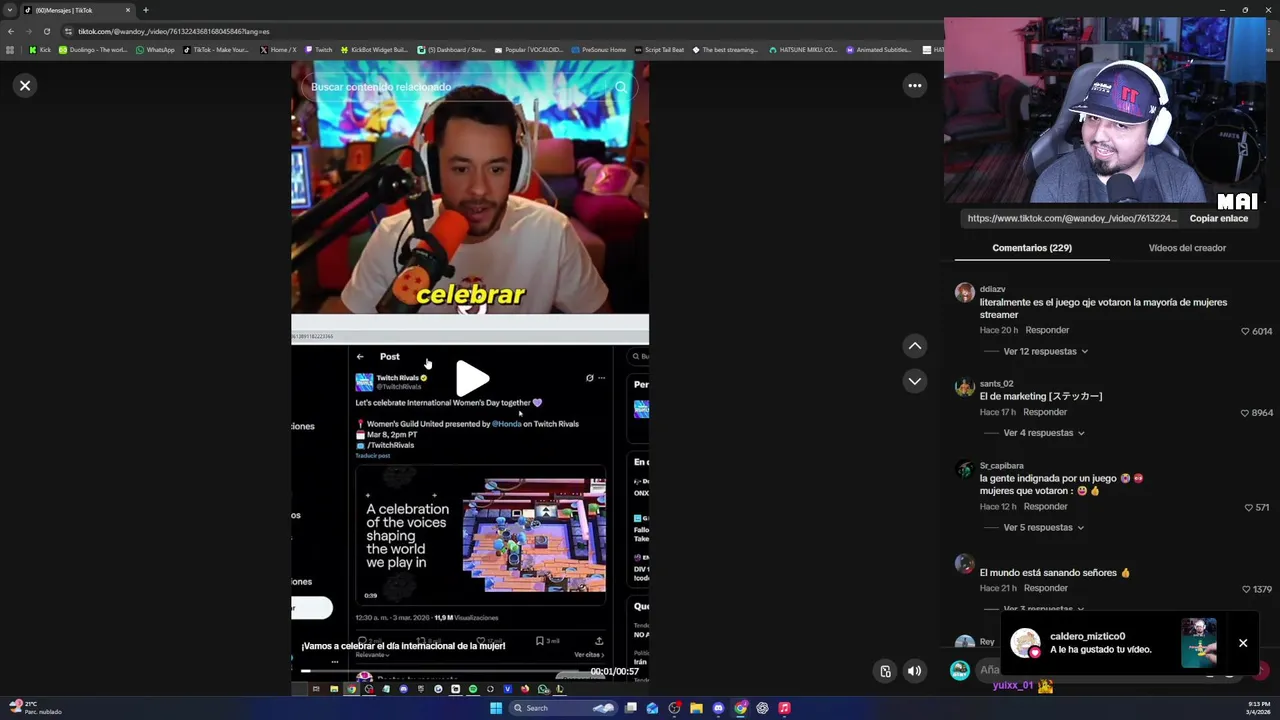Mute the video with the speaker icon

coord(914,672)
